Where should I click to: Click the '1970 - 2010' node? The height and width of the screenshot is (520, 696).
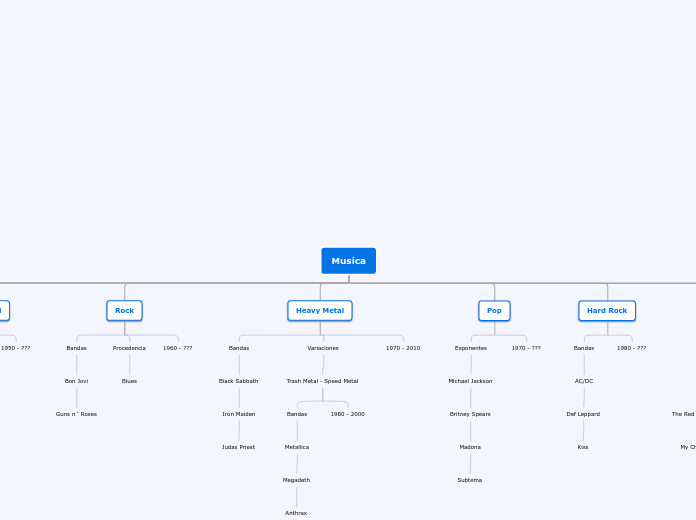click(403, 348)
